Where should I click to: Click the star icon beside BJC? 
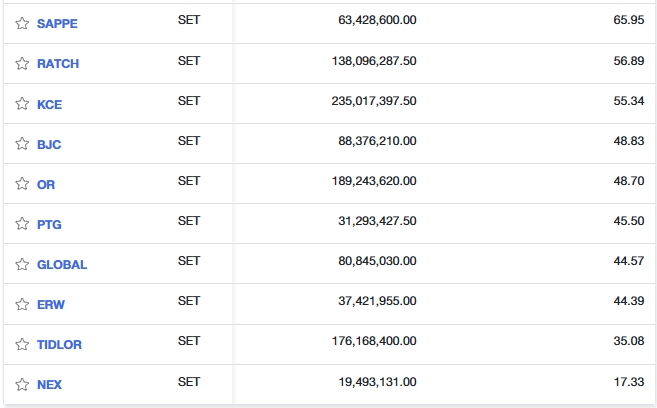[x=22, y=144]
